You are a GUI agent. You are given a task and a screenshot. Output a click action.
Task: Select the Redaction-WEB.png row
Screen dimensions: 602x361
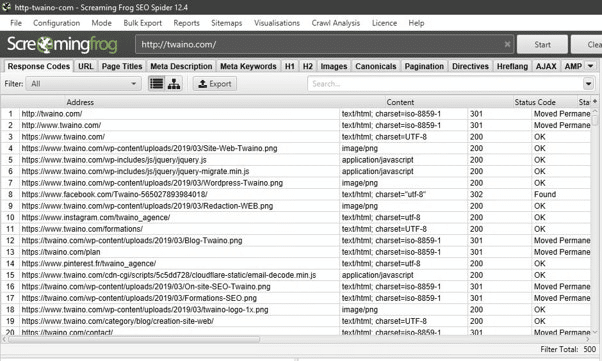pos(296,206)
